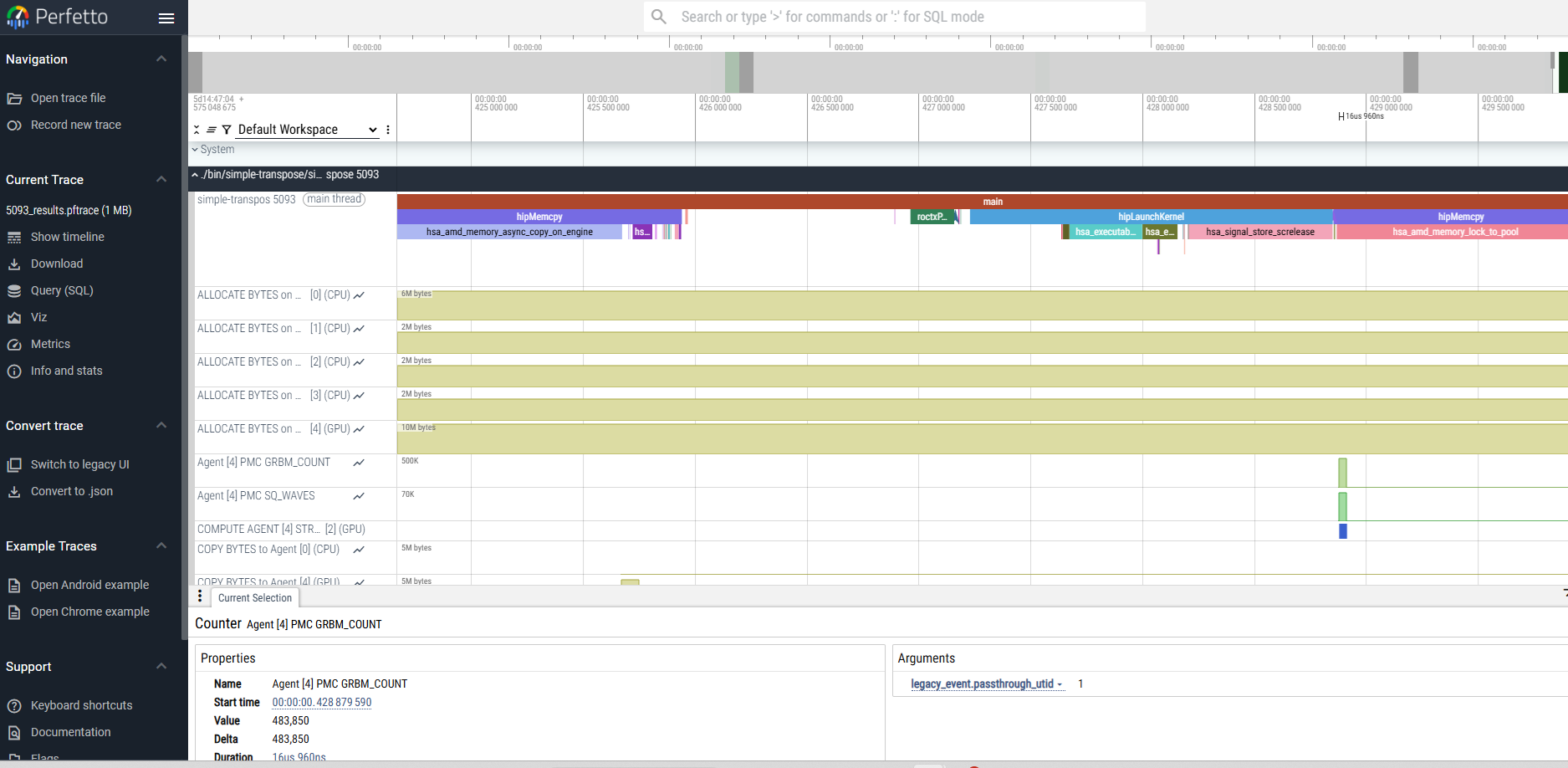1568x768 pixels.
Task: Click the collapse all tracks icon
Action: (197, 130)
